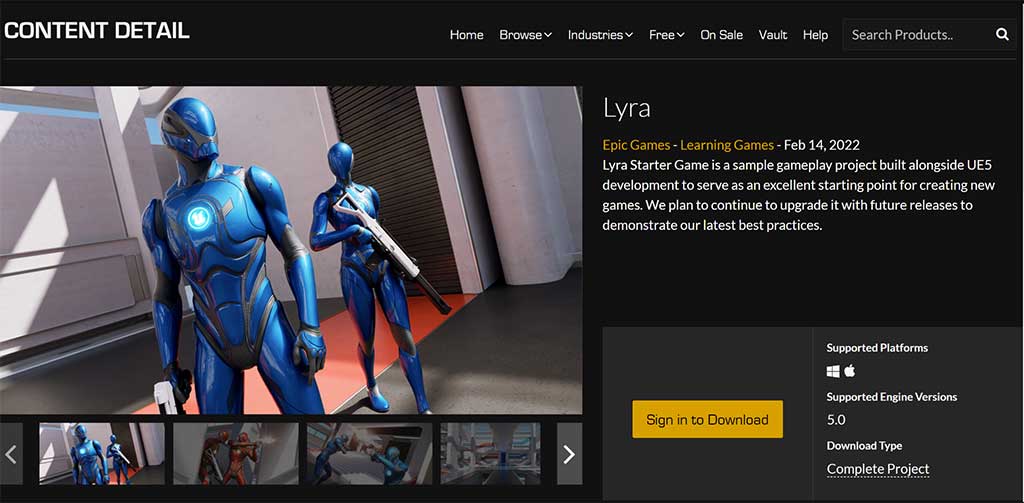Show previous thumbnails with left arrow
The height and width of the screenshot is (503, 1024).
[11, 454]
